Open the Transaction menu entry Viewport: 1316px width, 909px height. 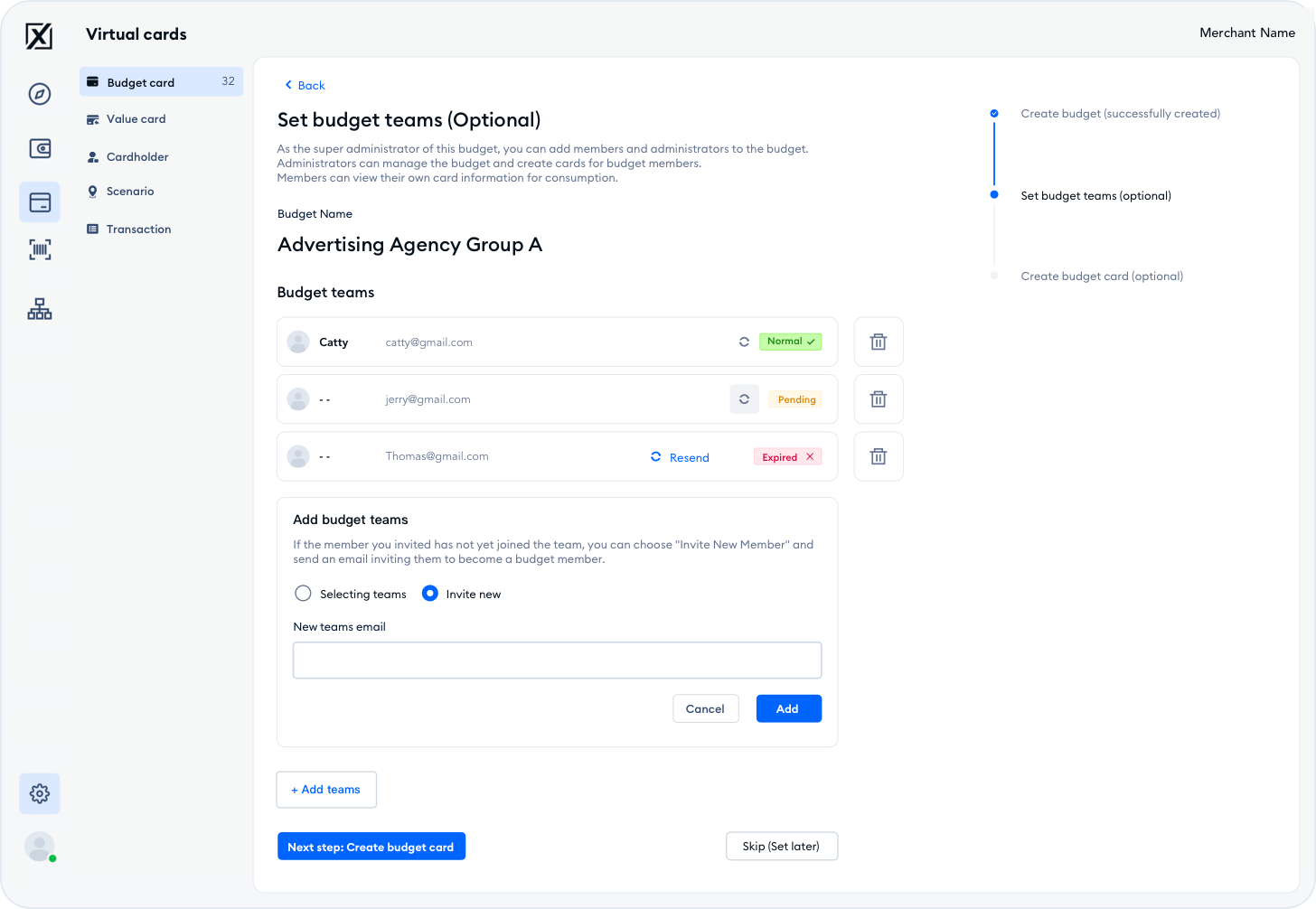(x=138, y=230)
